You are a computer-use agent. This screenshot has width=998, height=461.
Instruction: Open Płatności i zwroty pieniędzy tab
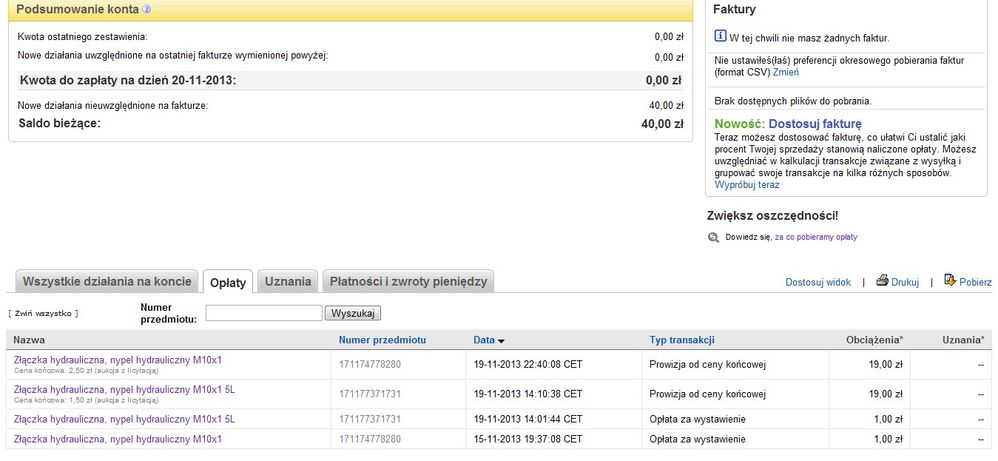408,282
